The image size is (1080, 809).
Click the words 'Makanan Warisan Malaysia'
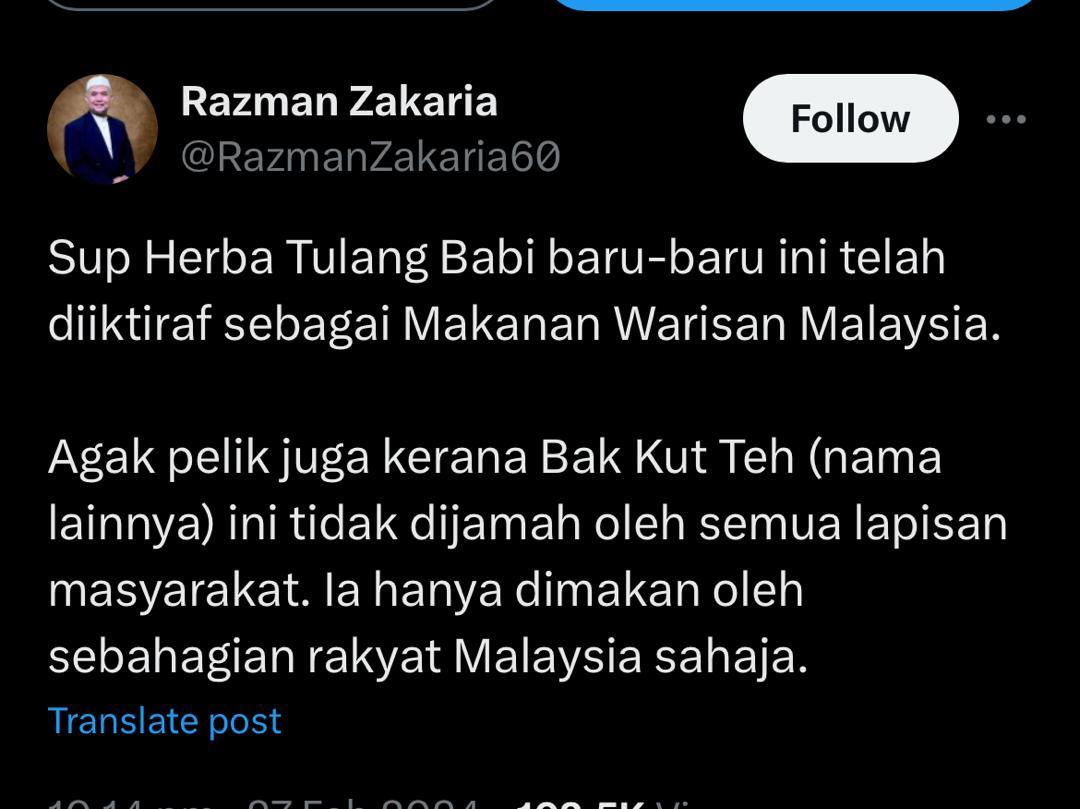click(700, 324)
